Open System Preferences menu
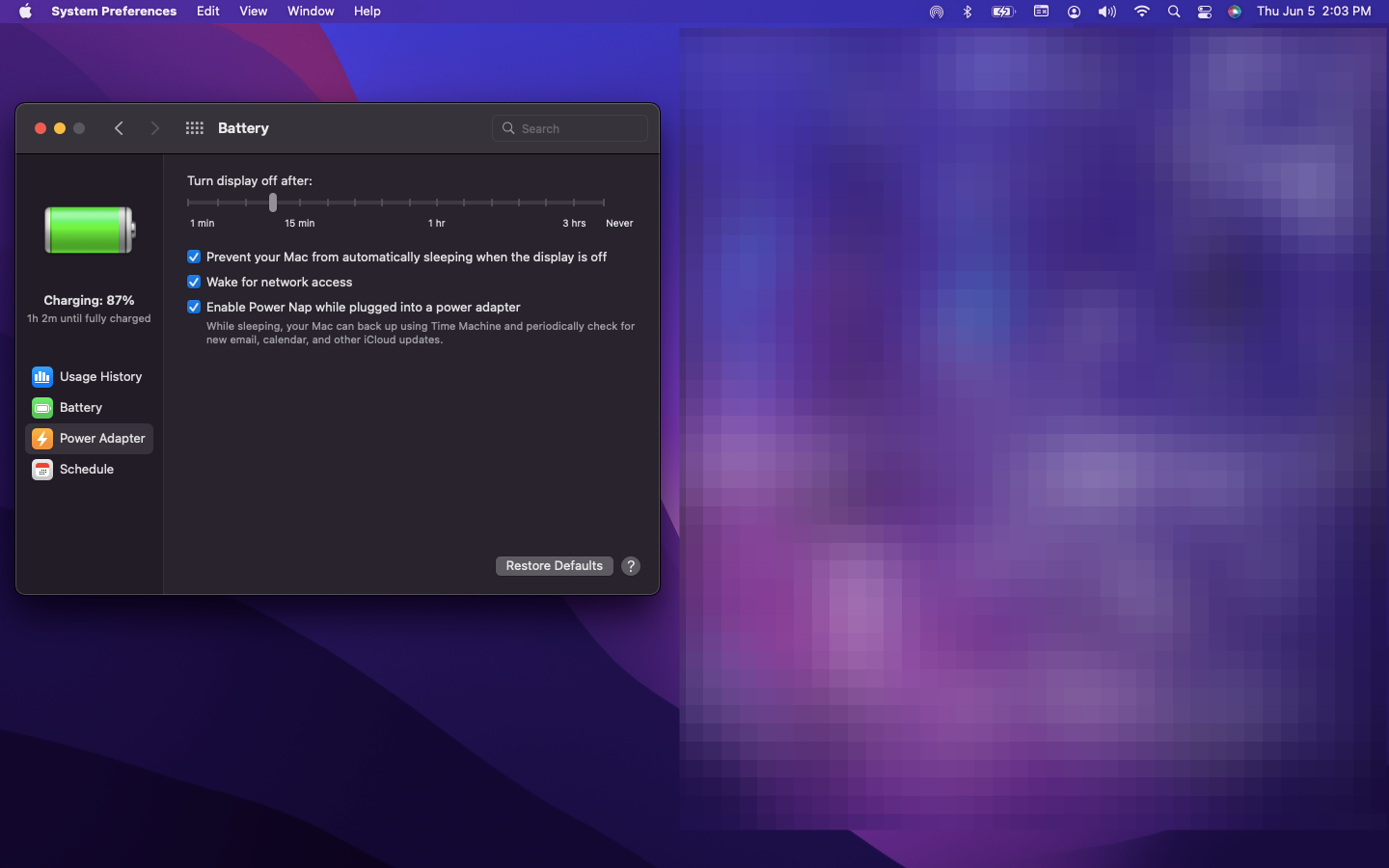 [114, 12]
